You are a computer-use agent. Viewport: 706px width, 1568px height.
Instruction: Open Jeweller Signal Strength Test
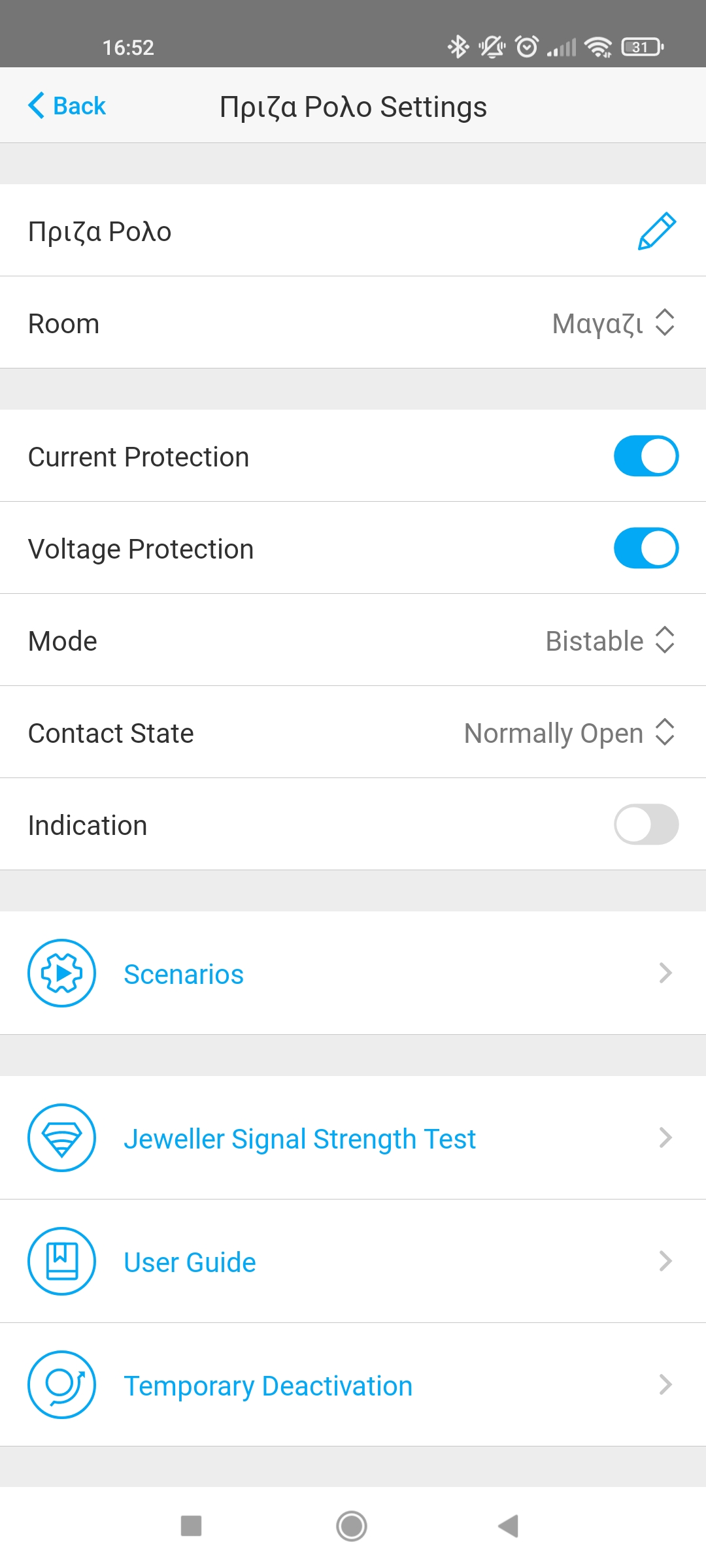pos(299,1139)
